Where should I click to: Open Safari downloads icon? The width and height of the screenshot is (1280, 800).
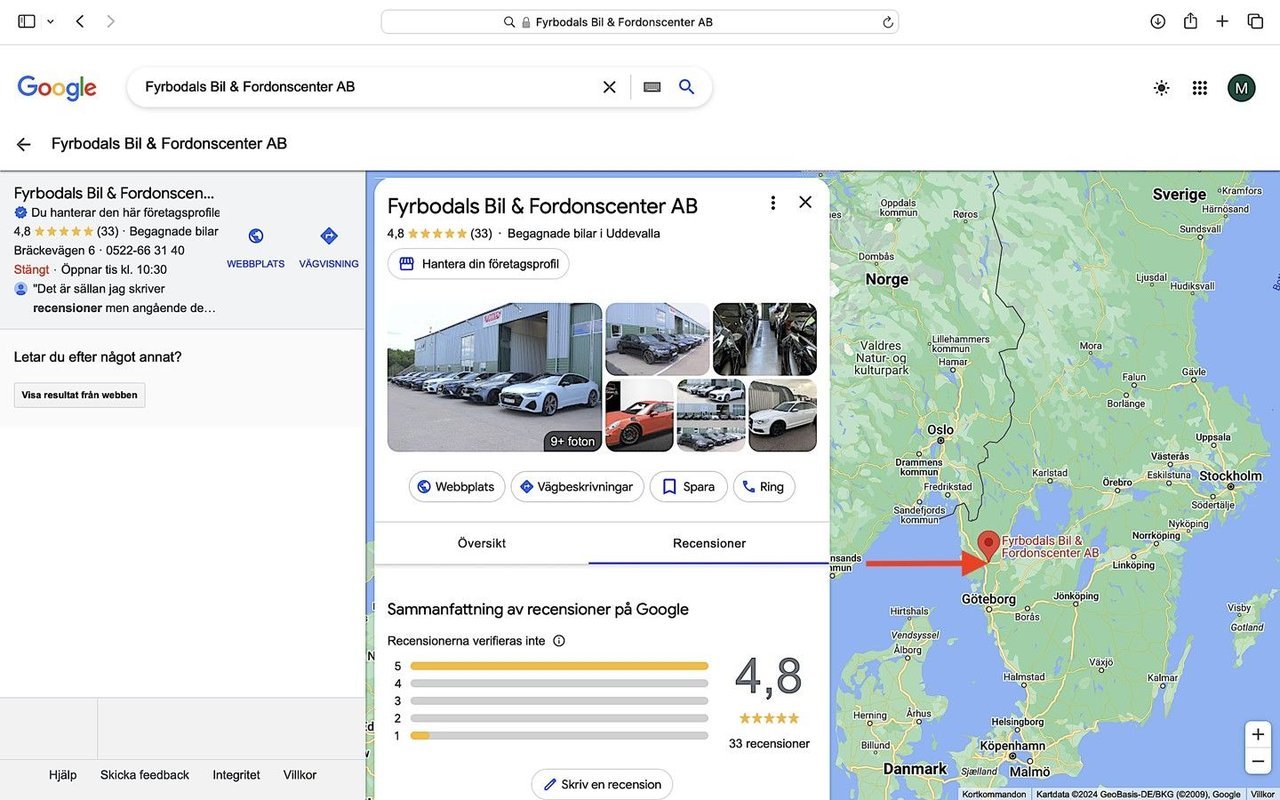(1157, 22)
